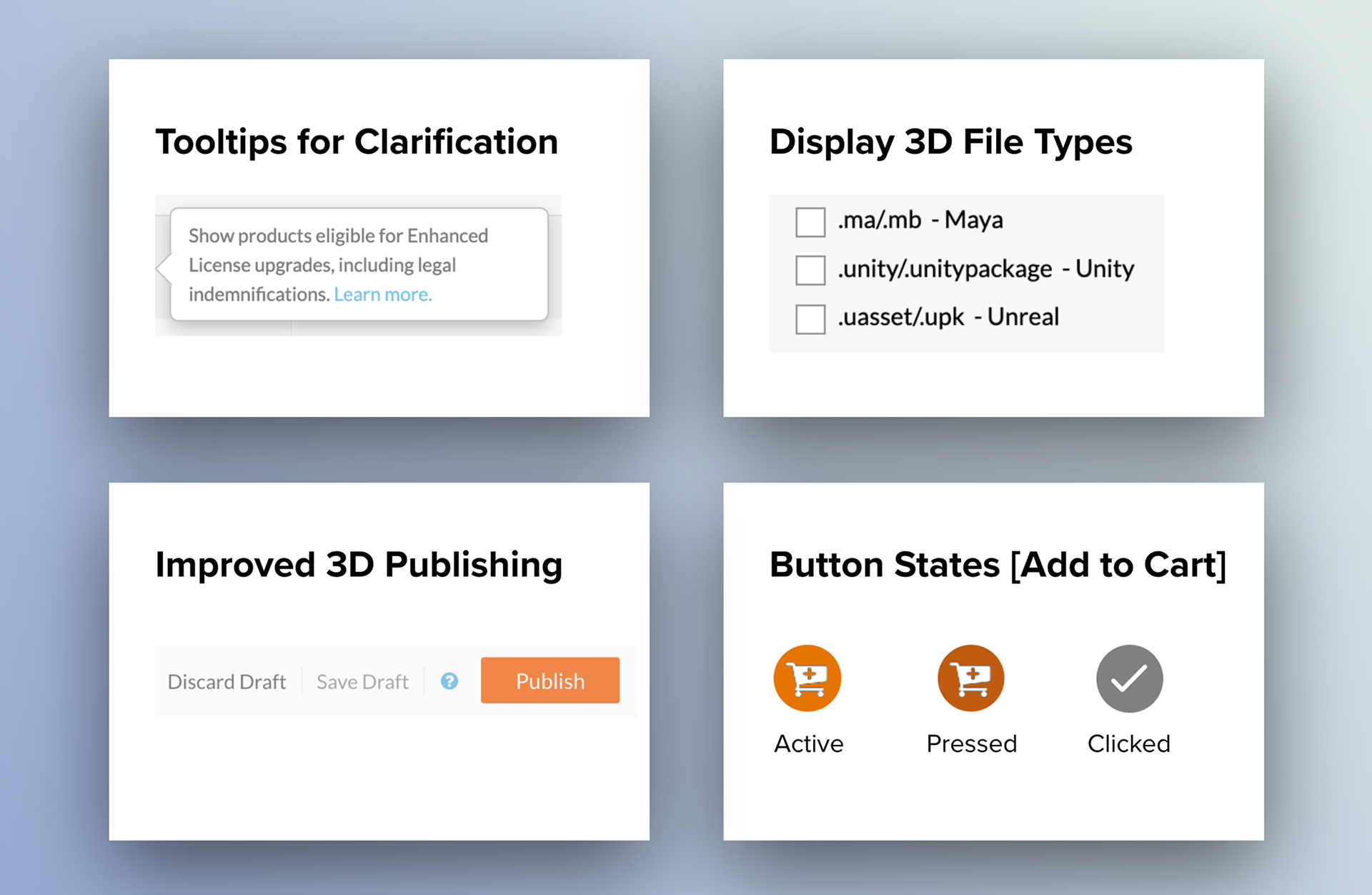Click the 'Clicked' label under checkmark
Image resolution: width=1372 pixels, height=895 pixels.
[1128, 743]
